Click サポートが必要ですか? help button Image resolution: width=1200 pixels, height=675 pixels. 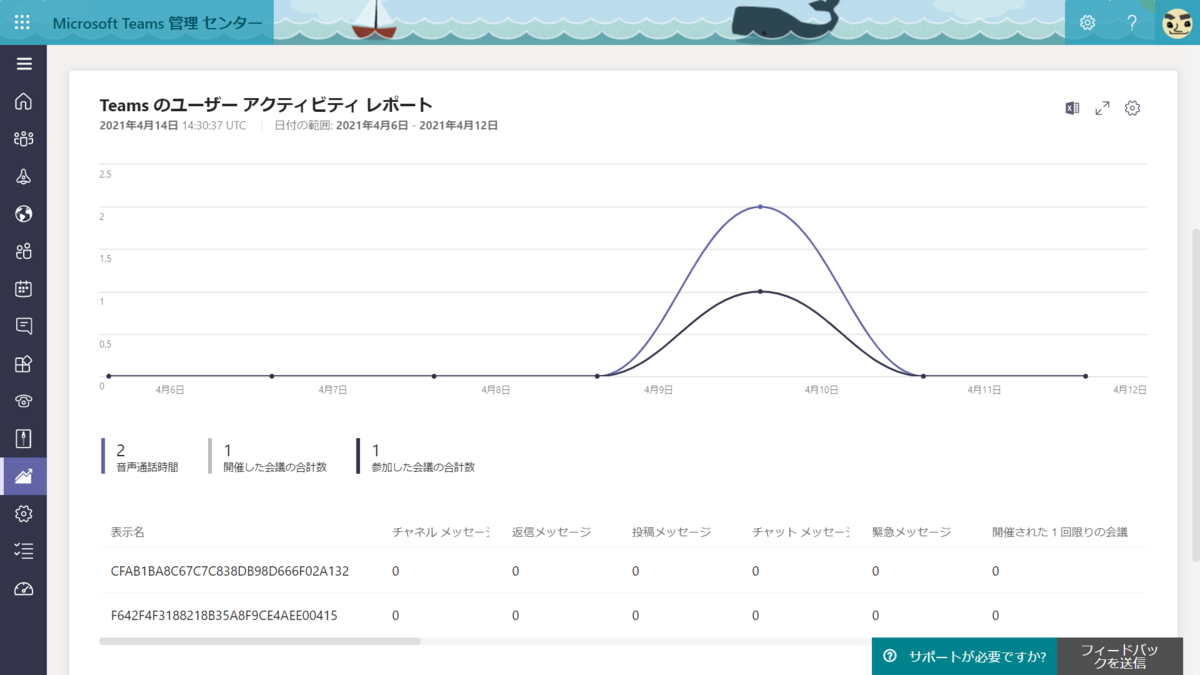tap(964, 656)
